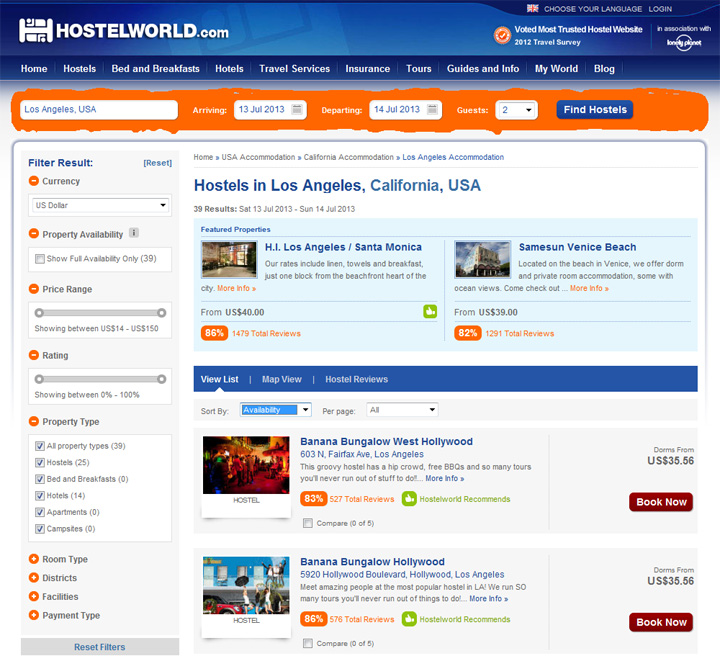720x656 pixels.
Task: Expand the Room Type filter
Action: click(34, 559)
